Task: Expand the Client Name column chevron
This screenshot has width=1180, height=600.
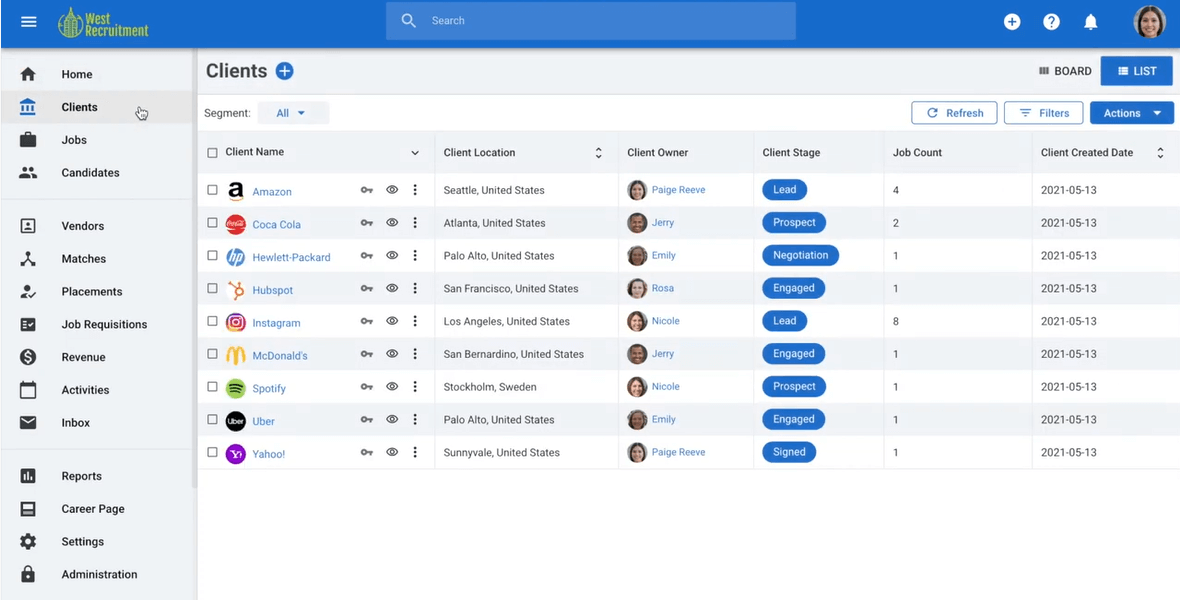Action: (415, 153)
